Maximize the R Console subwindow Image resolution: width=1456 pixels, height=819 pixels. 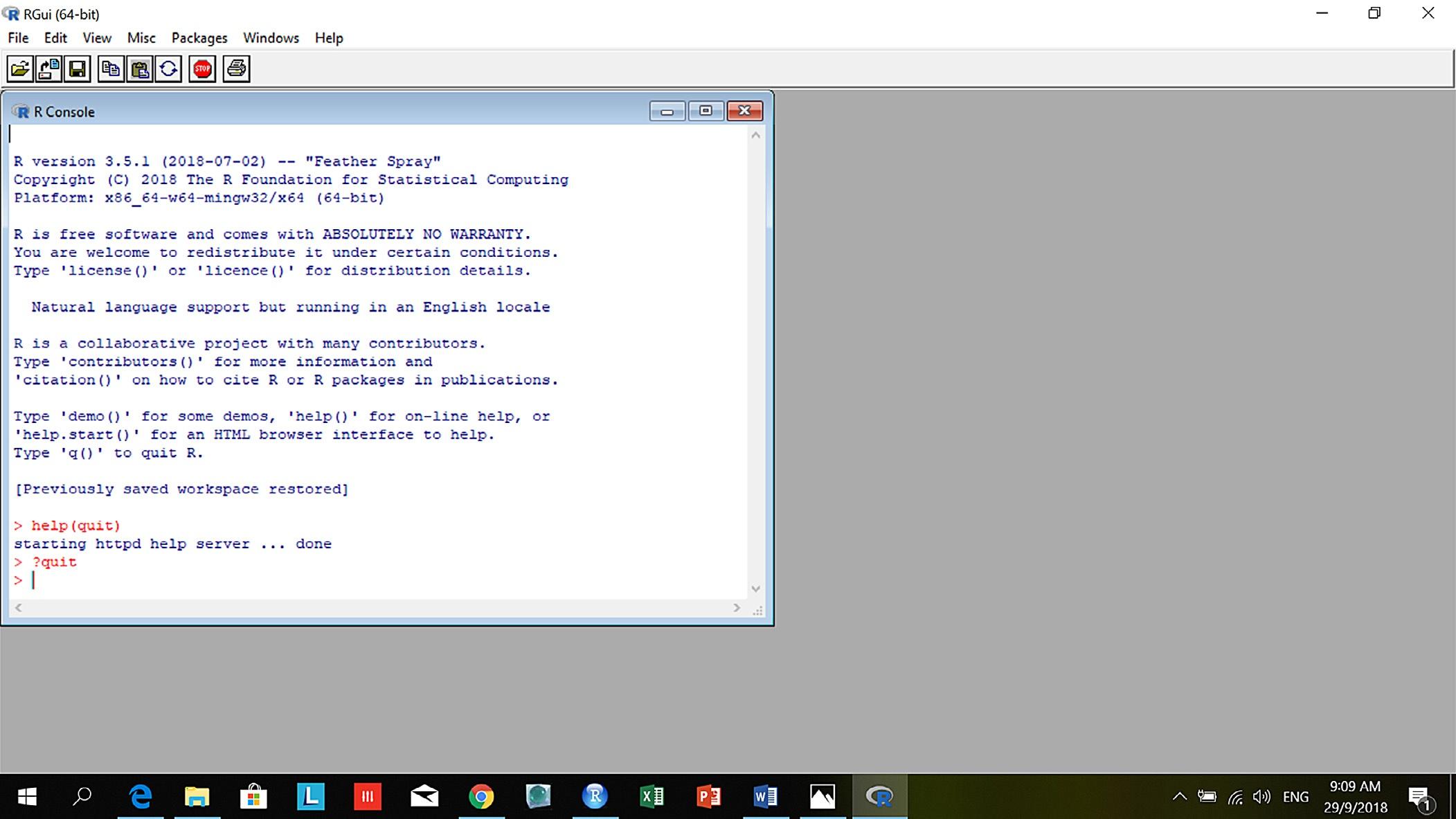click(705, 111)
